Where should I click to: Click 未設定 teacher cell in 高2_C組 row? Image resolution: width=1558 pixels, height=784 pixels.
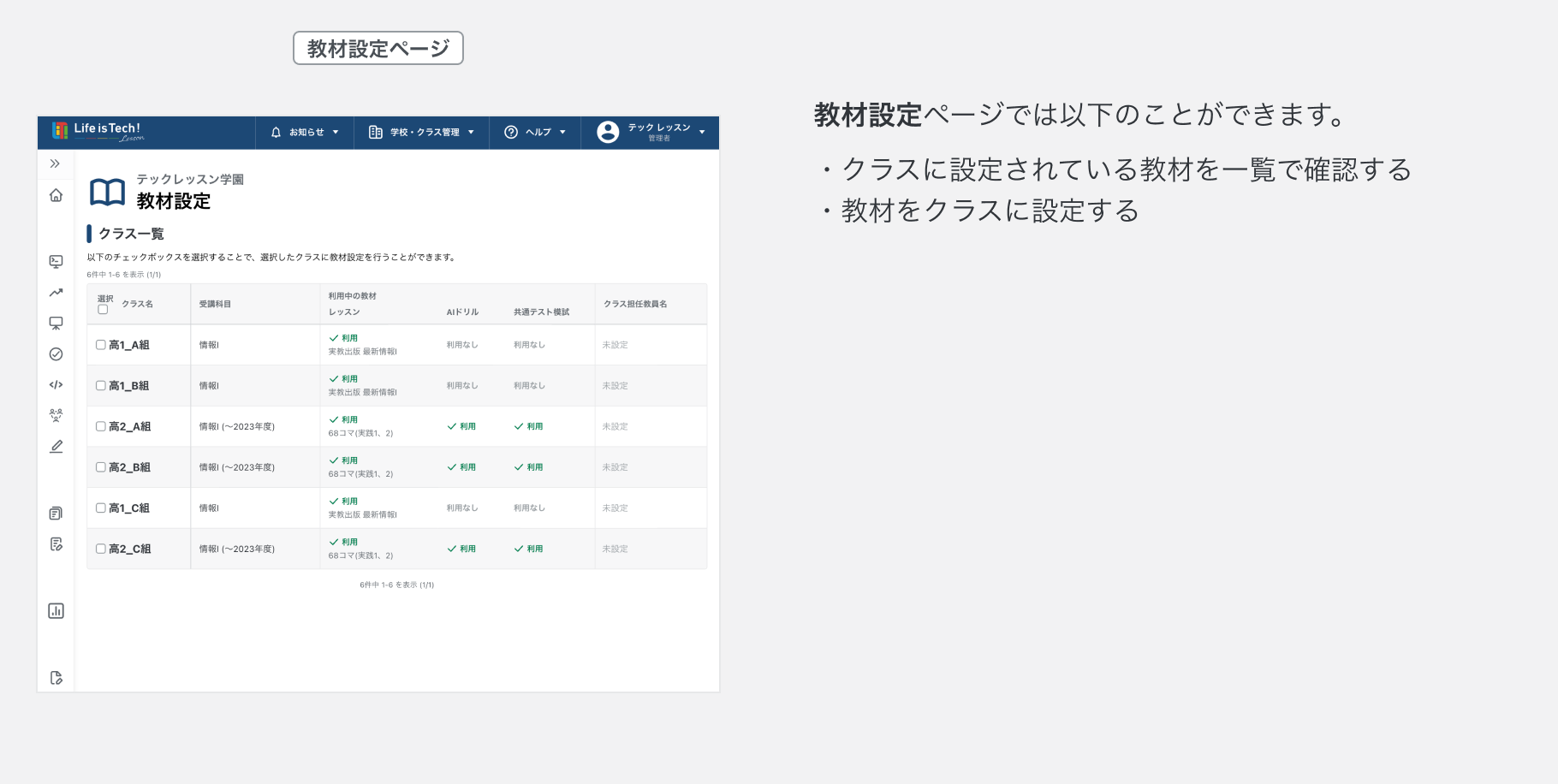point(615,549)
